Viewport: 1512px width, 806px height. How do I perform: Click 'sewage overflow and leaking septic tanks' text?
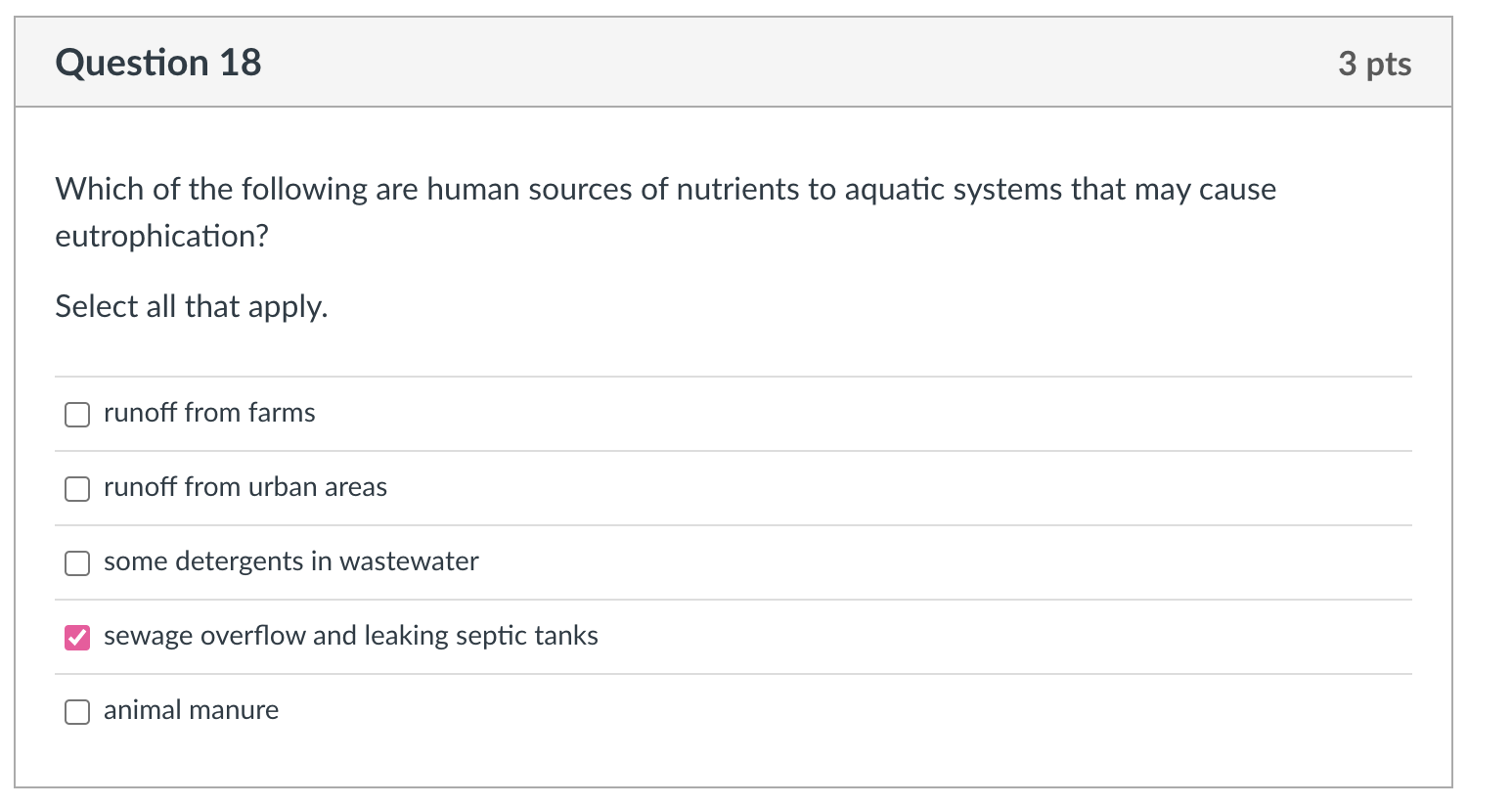point(350,636)
